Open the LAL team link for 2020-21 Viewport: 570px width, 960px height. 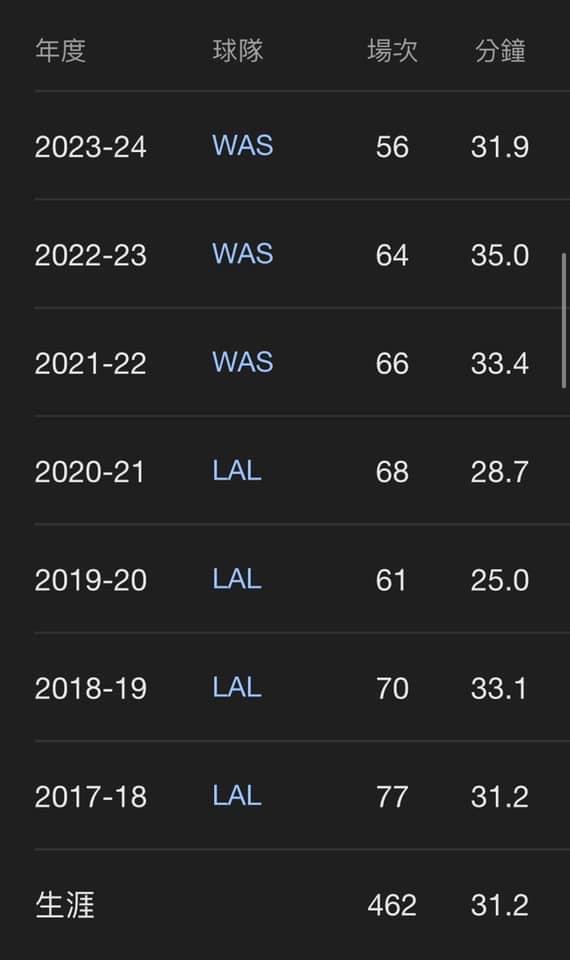pyautogui.click(x=236, y=471)
